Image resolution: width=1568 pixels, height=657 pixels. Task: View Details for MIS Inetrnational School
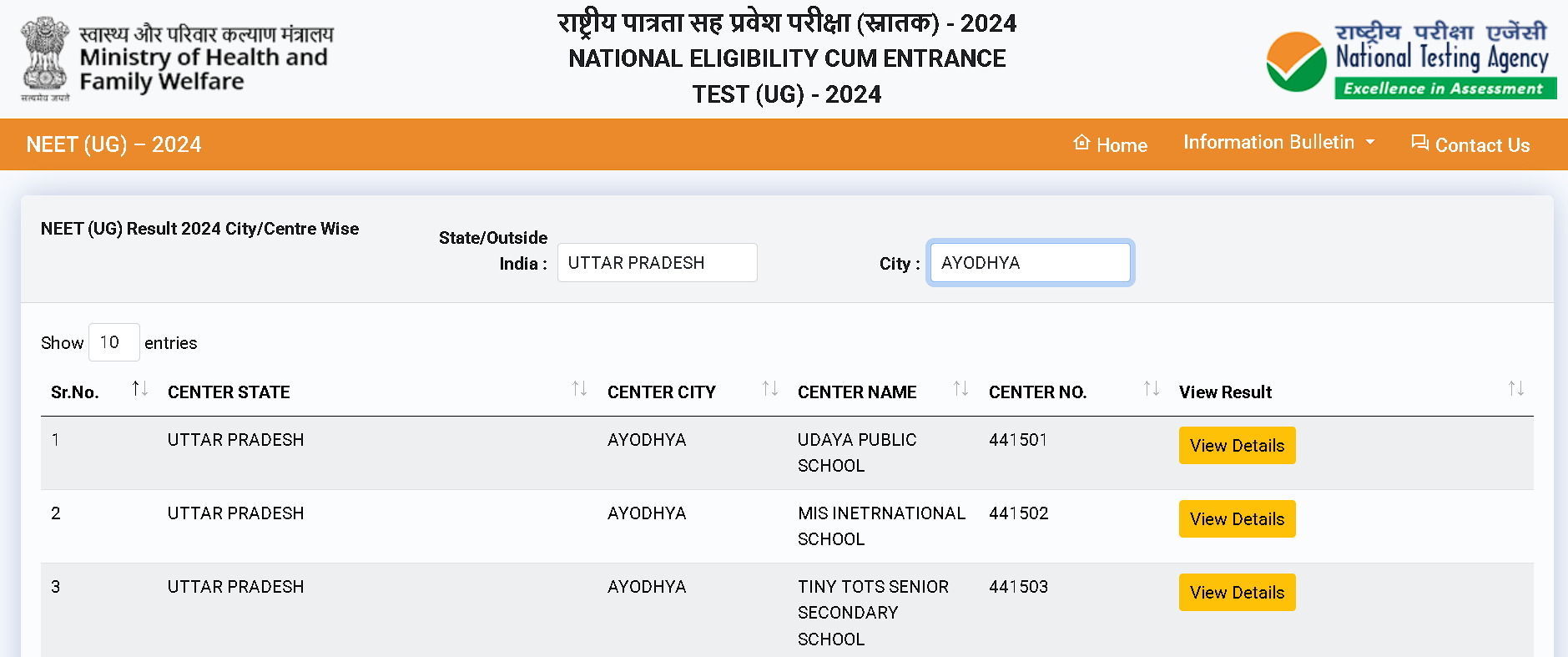[1237, 519]
